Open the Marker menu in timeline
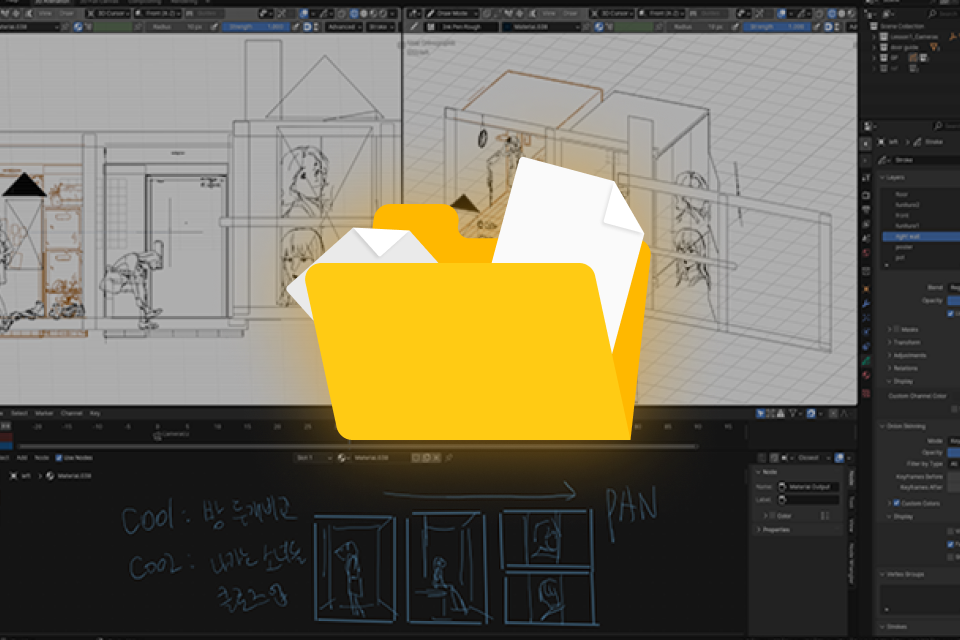 click(x=44, y=413)
